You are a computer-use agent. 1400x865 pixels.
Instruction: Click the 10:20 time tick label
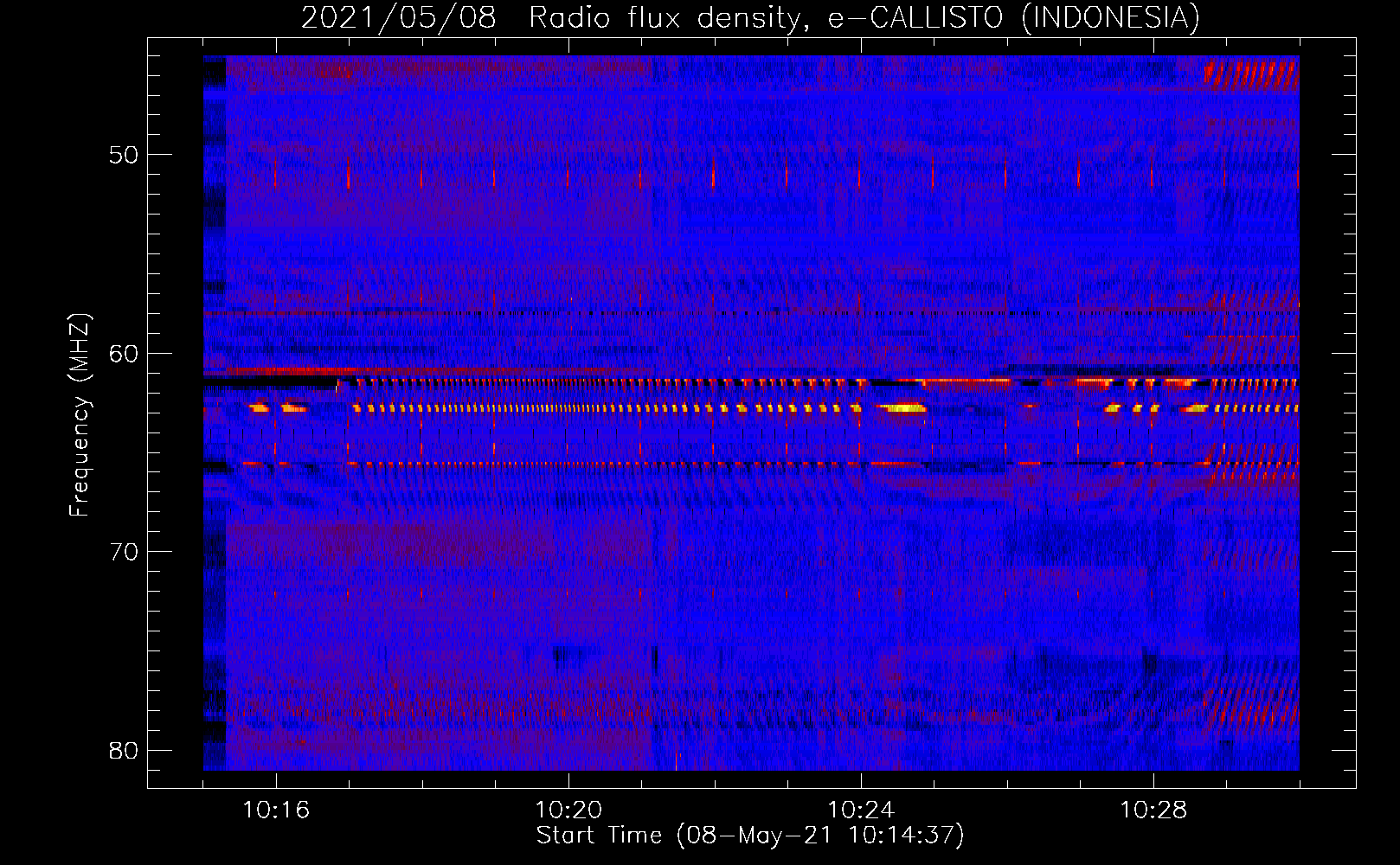[x=568, y=811]
